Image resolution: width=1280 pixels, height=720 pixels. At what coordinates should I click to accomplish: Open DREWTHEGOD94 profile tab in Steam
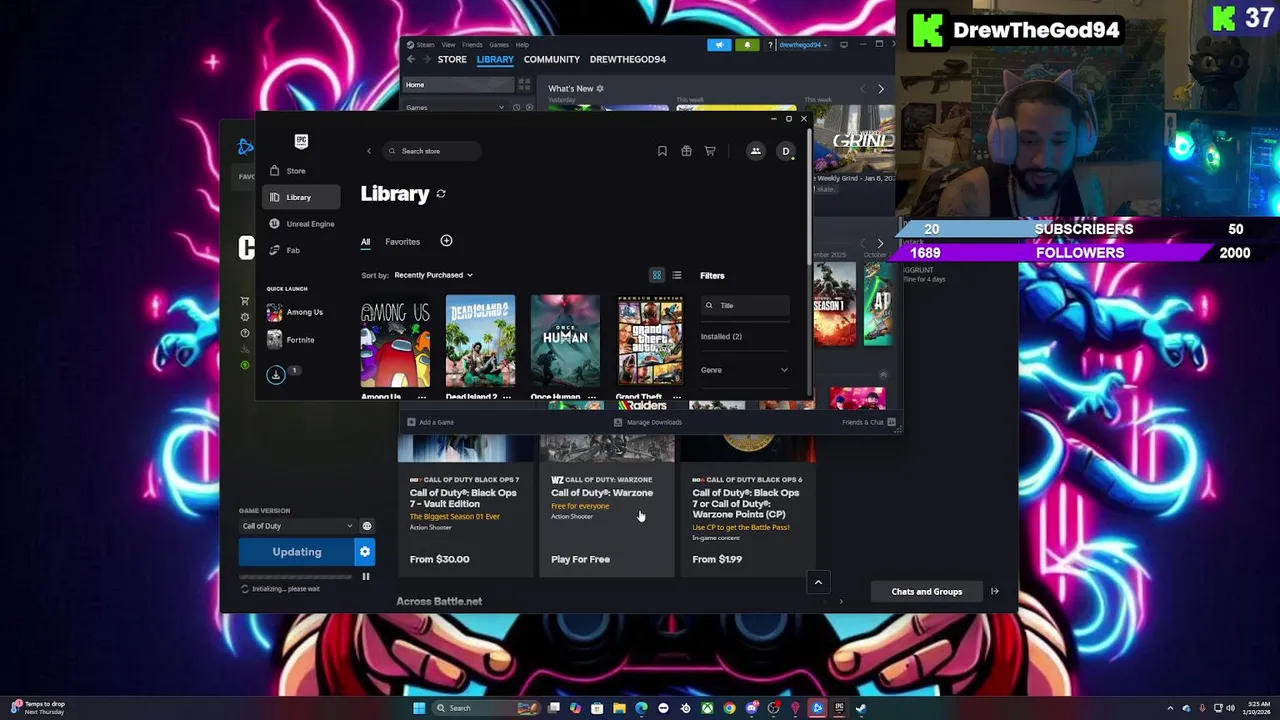click(x=628, y=59)
